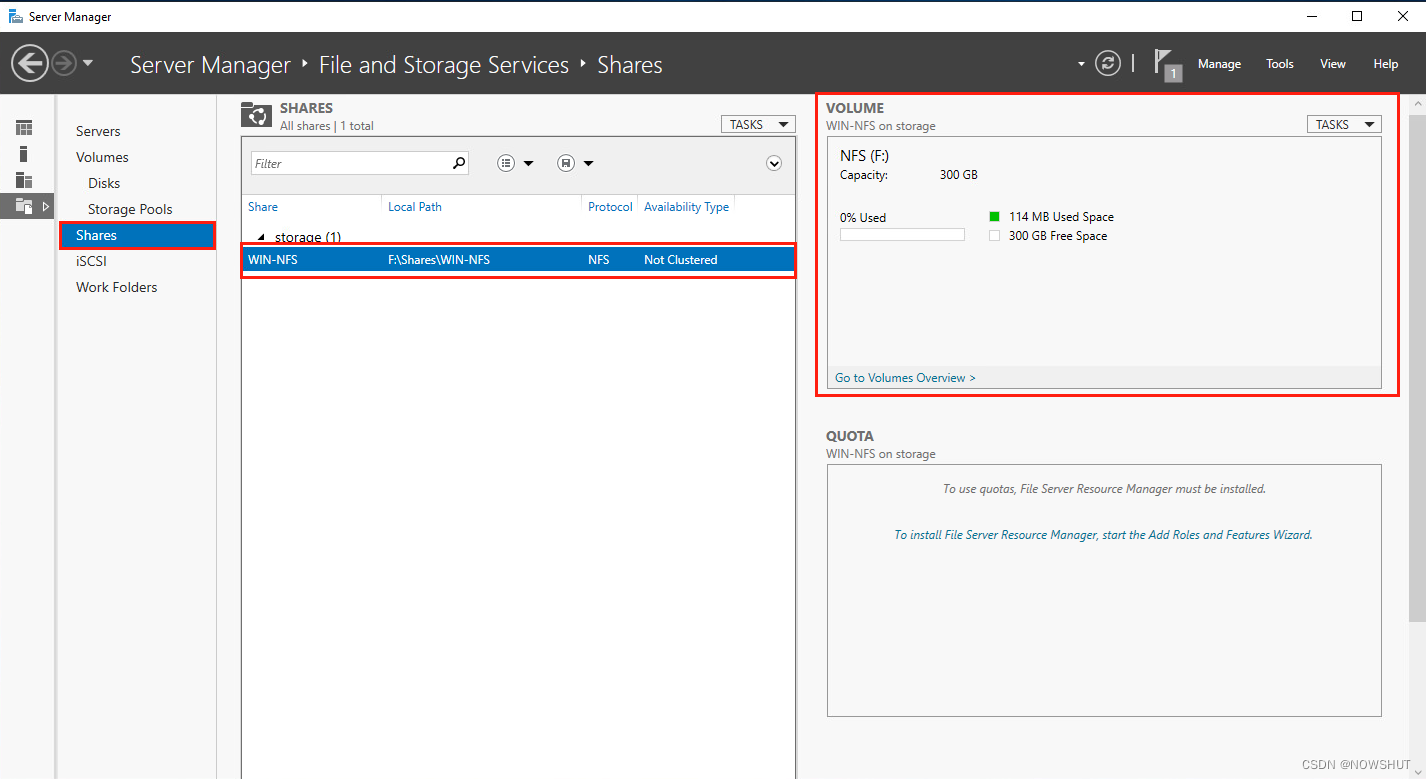Click the File and Storage Services sidebar icon
The height and width of the screenshot is (779, 1426).
[22, 206]
